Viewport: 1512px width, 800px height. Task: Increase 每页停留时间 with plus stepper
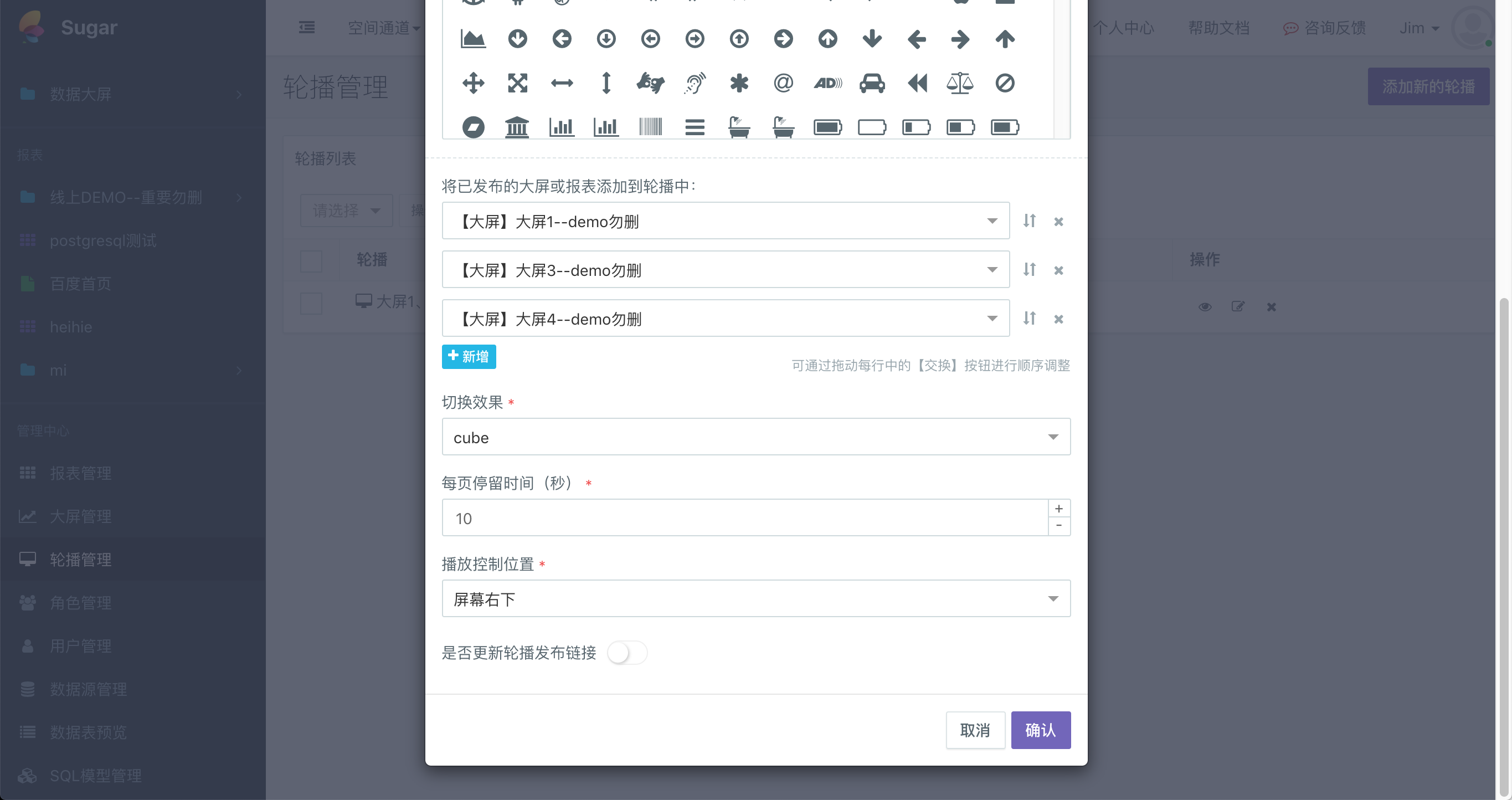pos(1059,508)
